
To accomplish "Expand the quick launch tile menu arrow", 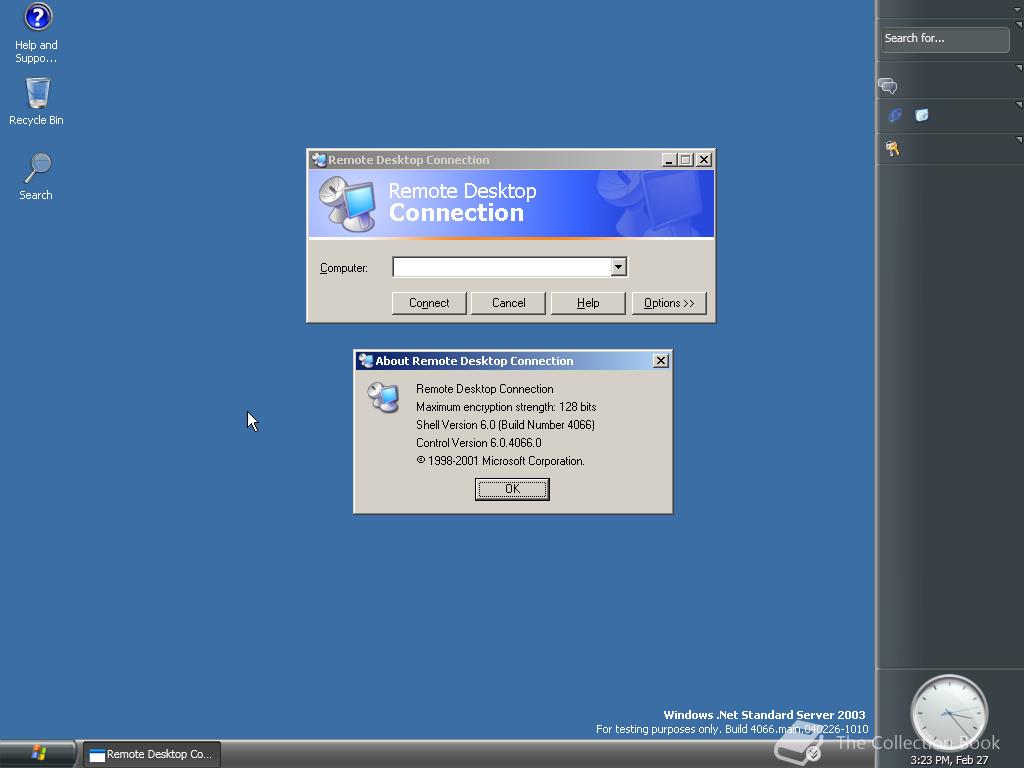I will click(1019, 104).
